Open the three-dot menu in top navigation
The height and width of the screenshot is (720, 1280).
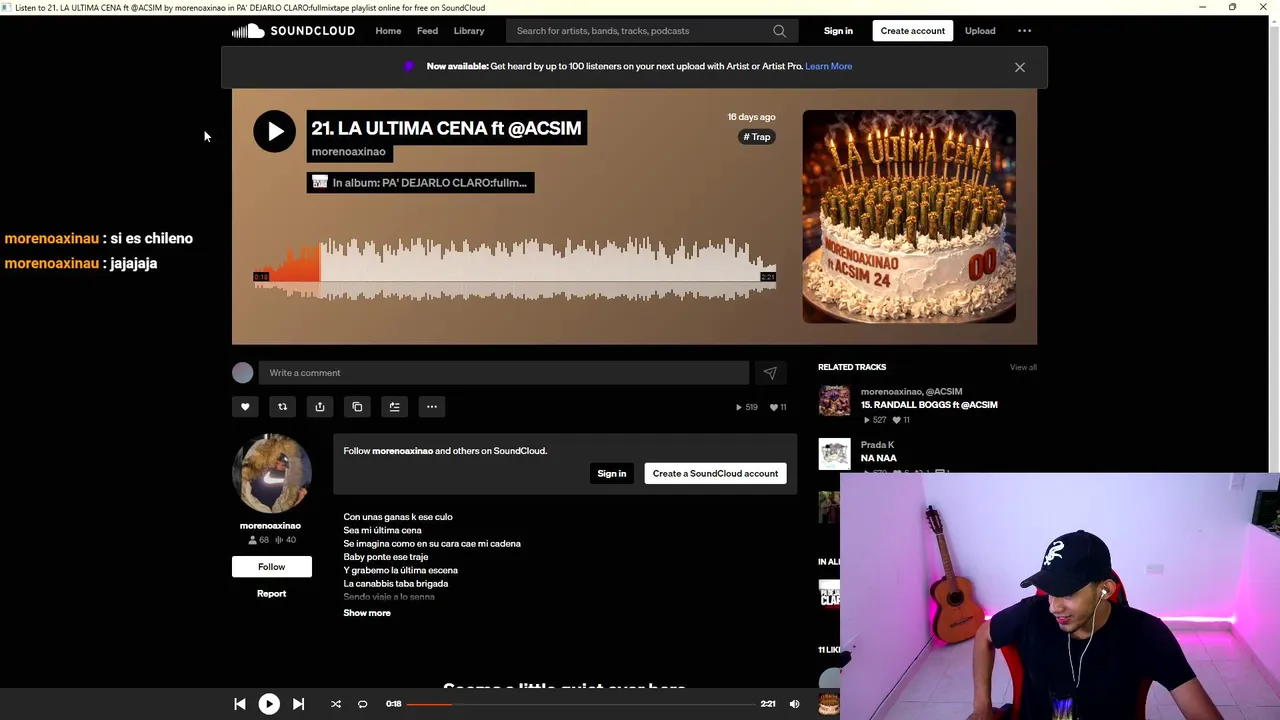pos(1024,31)
